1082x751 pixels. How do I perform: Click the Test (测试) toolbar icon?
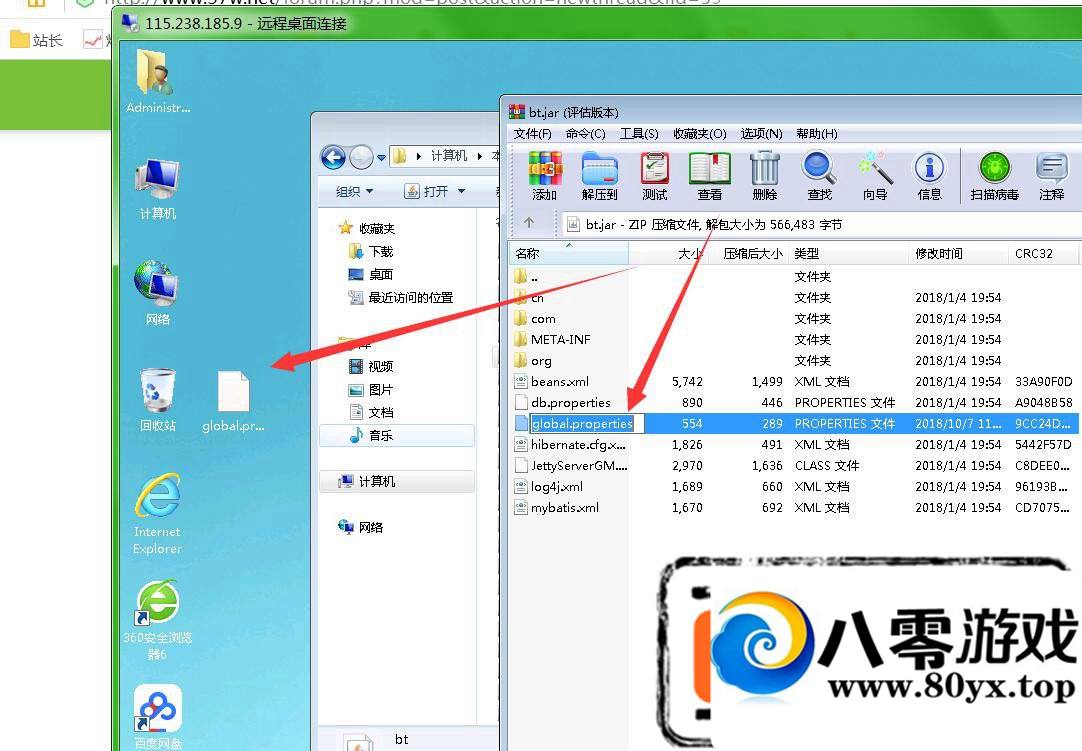(x=654, y=176)
